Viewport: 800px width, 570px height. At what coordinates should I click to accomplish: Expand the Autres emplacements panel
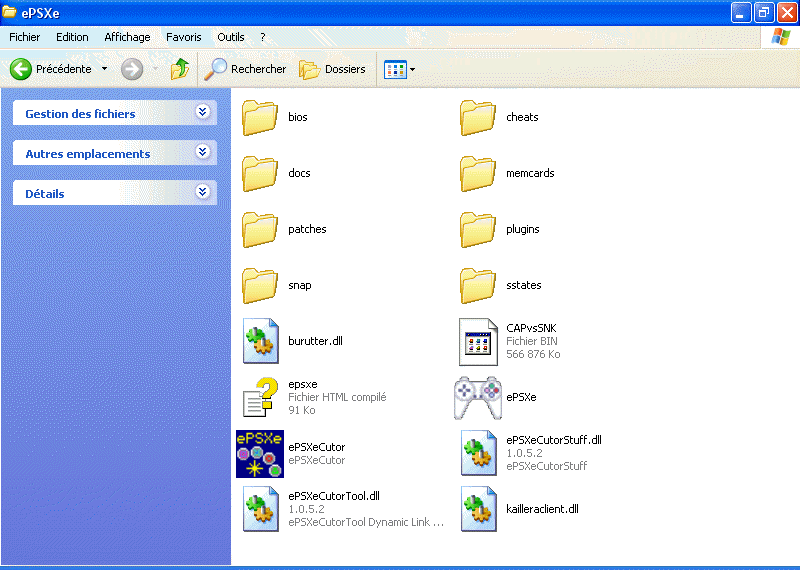[x=203, y=153]
